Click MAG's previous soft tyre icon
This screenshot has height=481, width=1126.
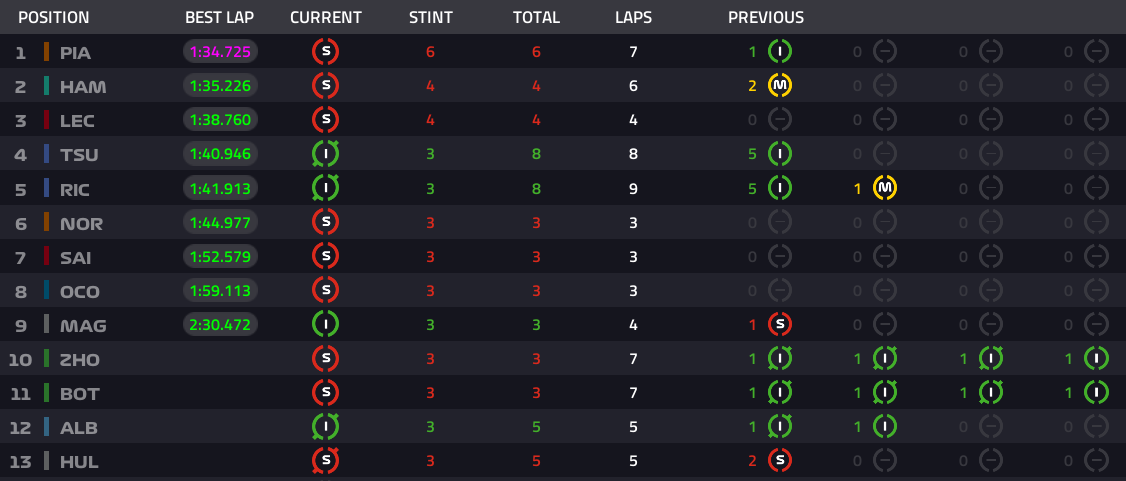tap(780, 324)
